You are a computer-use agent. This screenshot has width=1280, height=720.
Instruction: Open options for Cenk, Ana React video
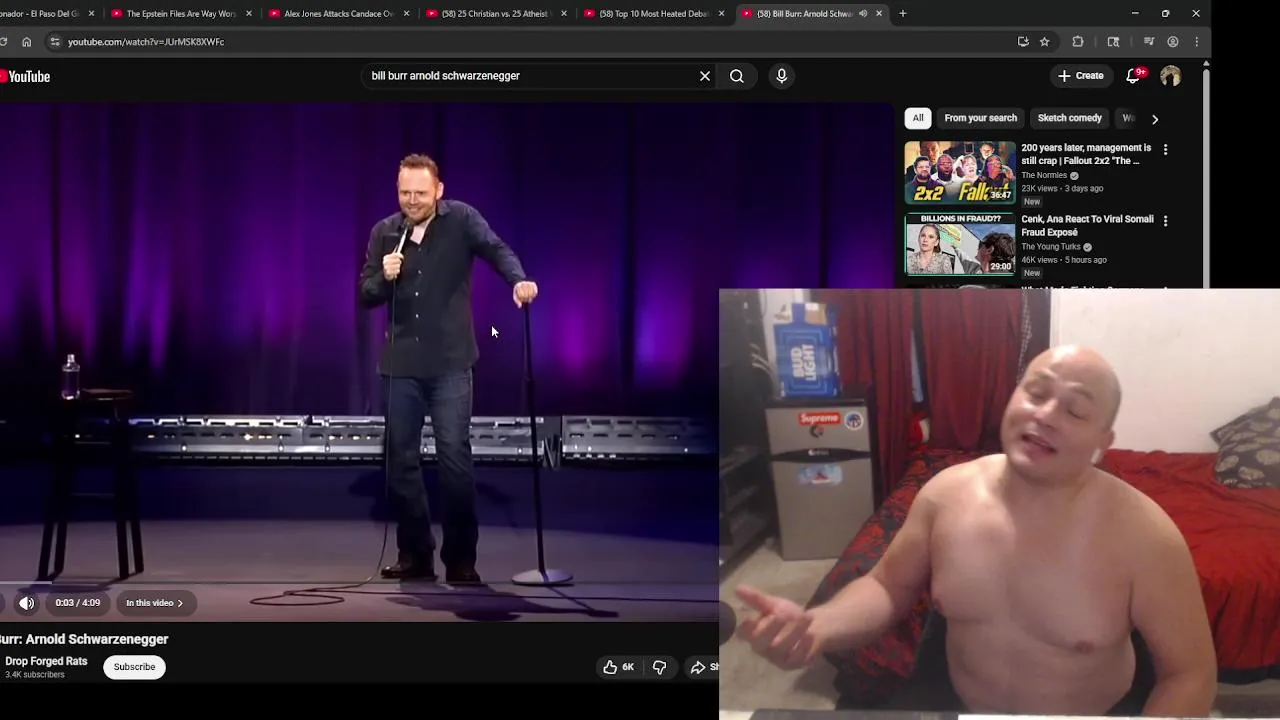pyautogui.click(x=1165, y=220)
